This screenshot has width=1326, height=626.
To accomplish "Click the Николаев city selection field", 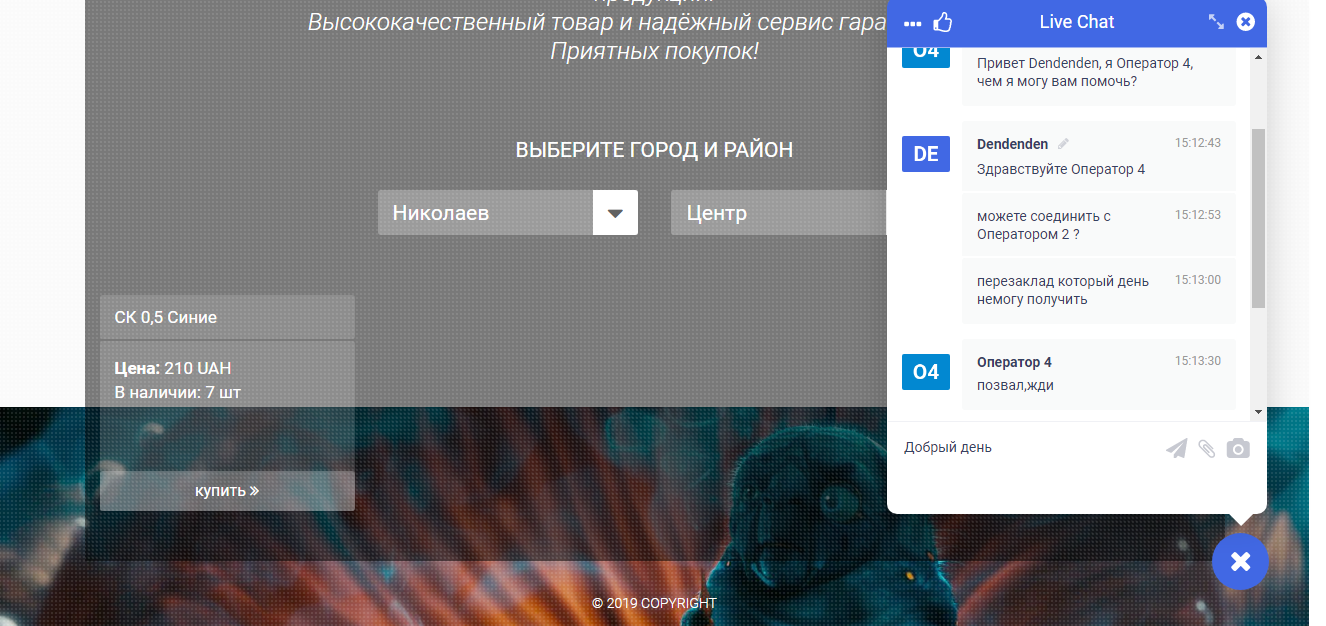I will coord(486,213).
